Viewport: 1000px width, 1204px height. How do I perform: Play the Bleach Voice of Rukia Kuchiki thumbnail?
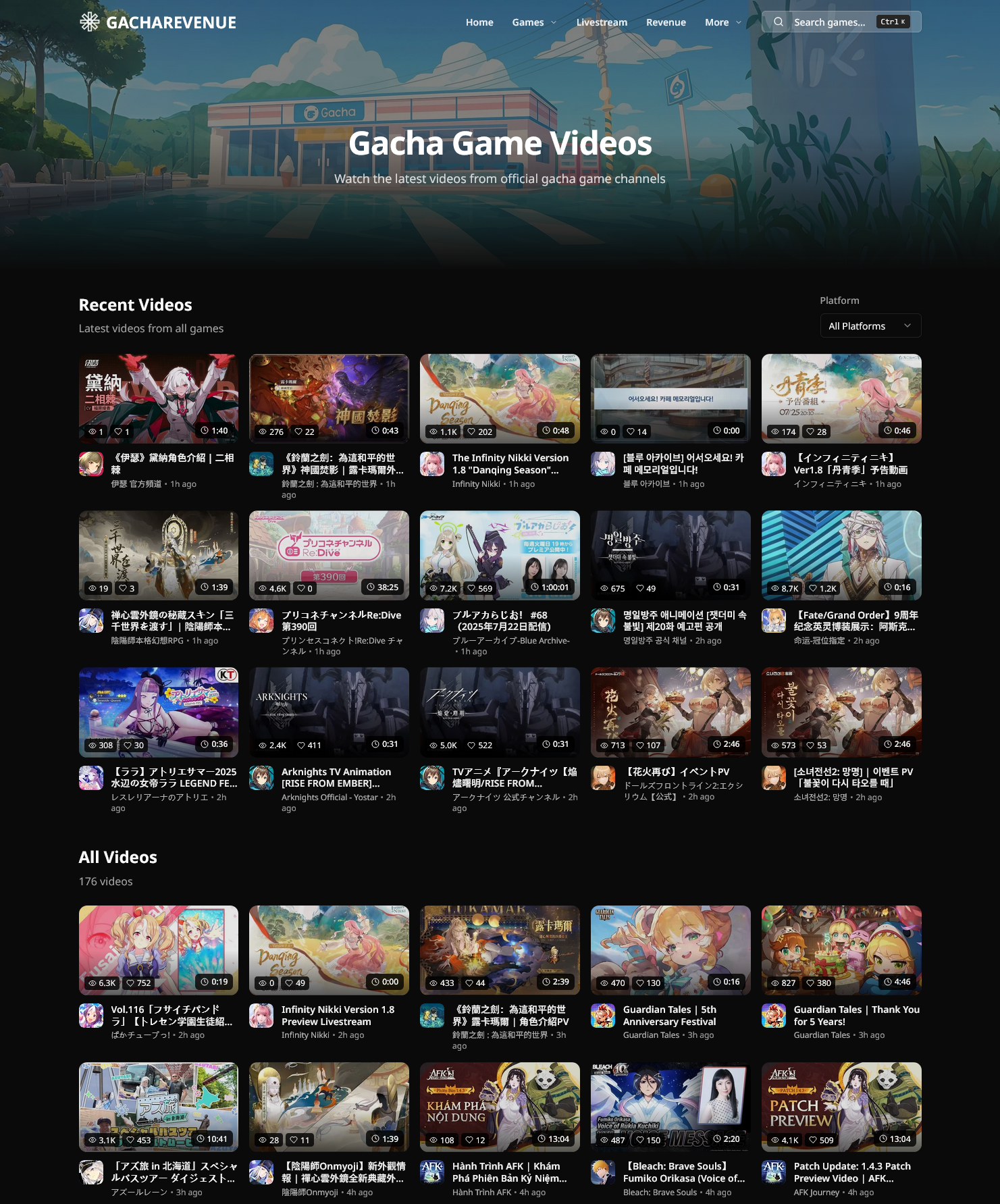[670, 1107]
